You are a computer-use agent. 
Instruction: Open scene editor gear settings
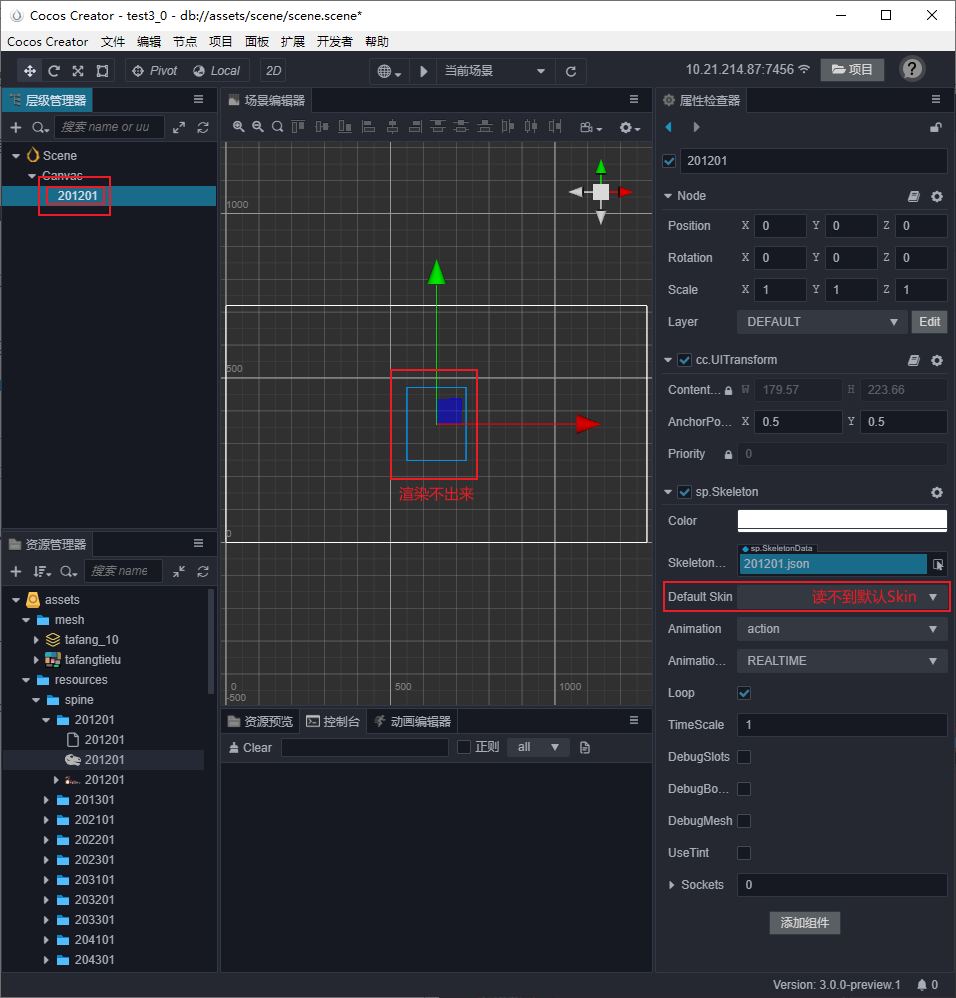tap(629, 127)
